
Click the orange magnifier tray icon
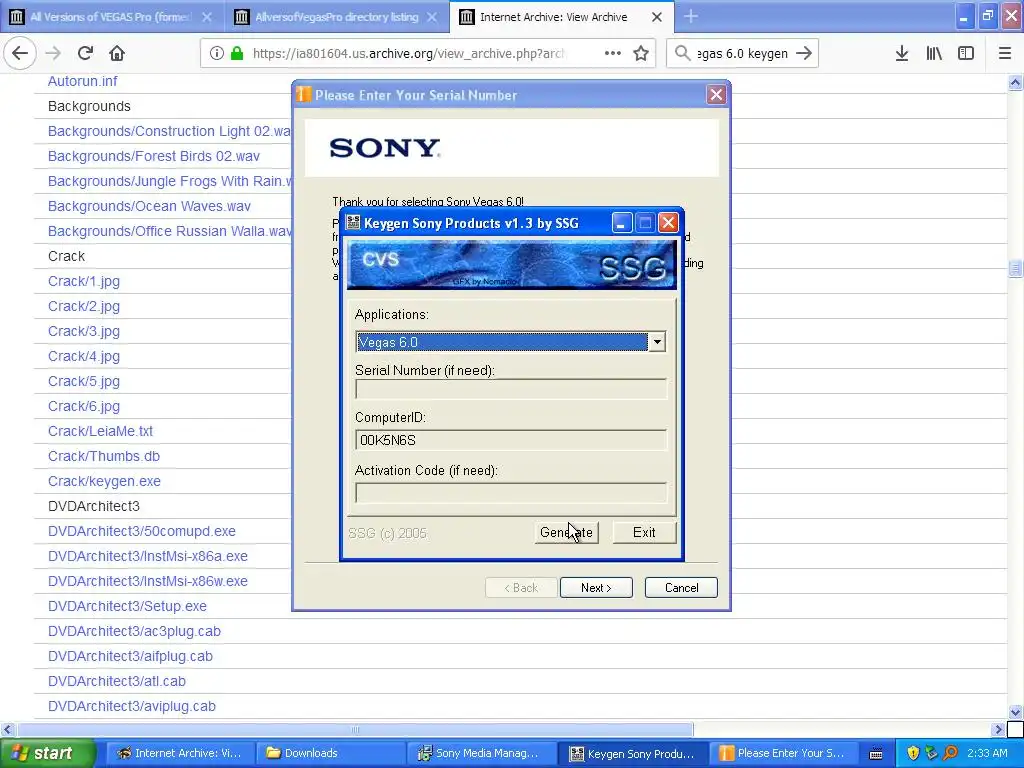click(950, 753)
